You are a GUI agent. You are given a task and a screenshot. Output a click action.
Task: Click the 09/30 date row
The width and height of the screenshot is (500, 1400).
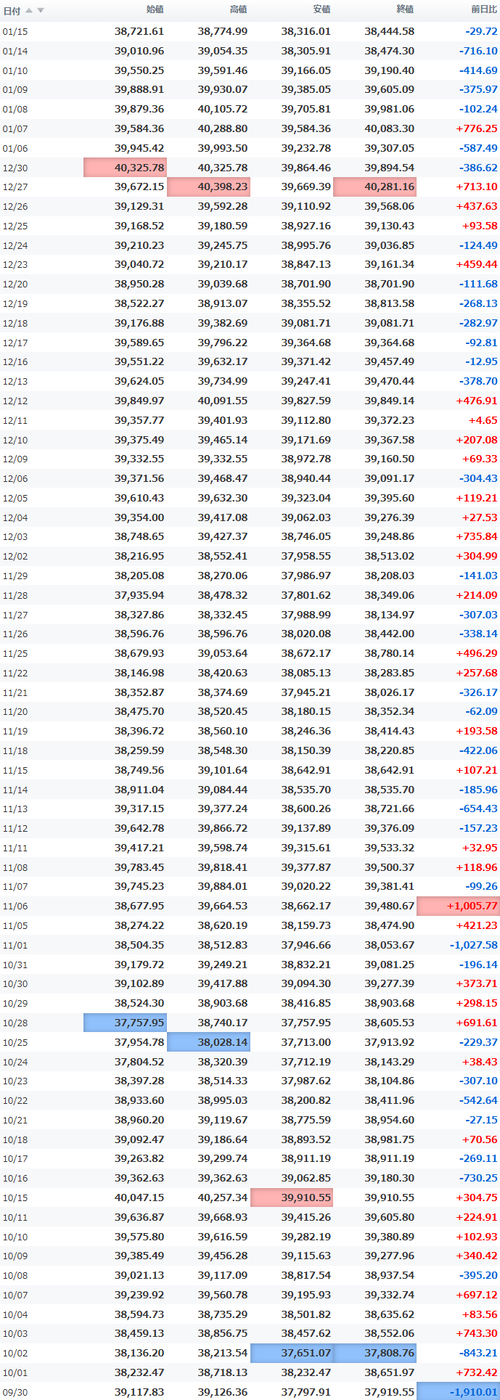[x=250, y=1391]
